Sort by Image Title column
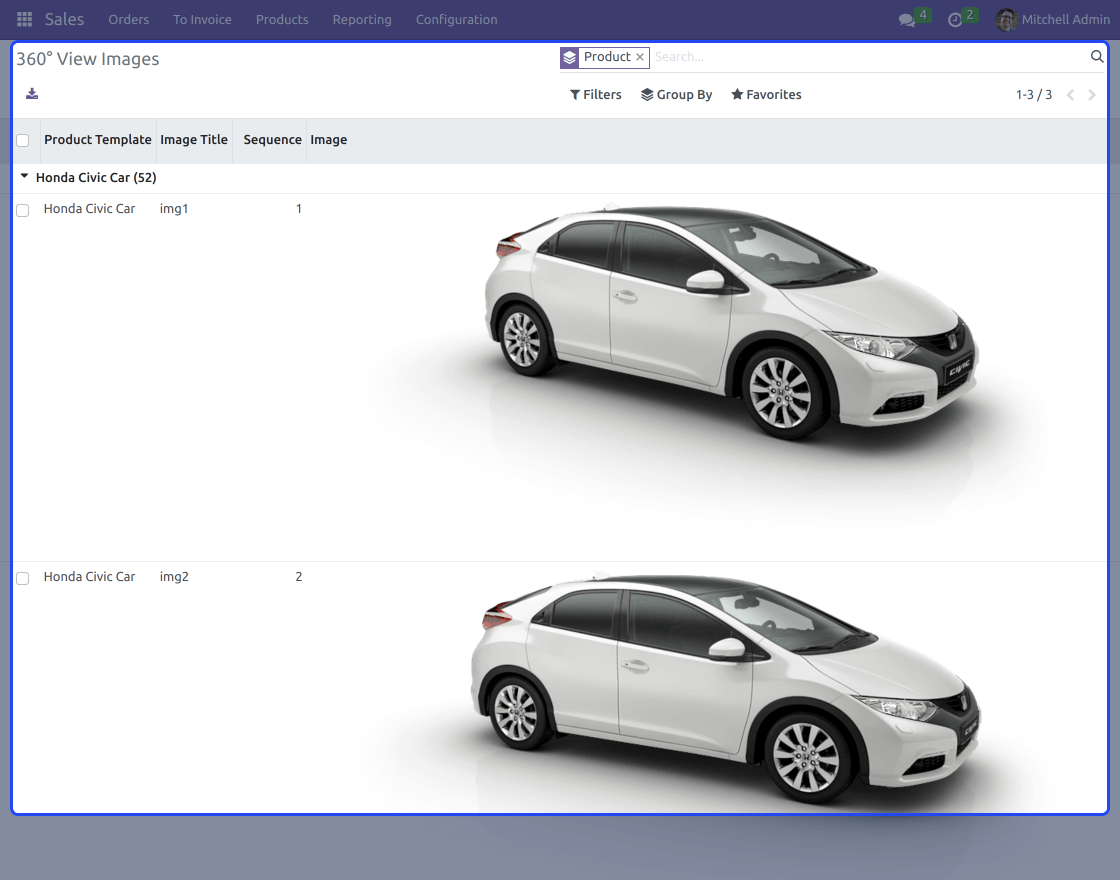The image size is (1120, 880). tap(194, 140)
